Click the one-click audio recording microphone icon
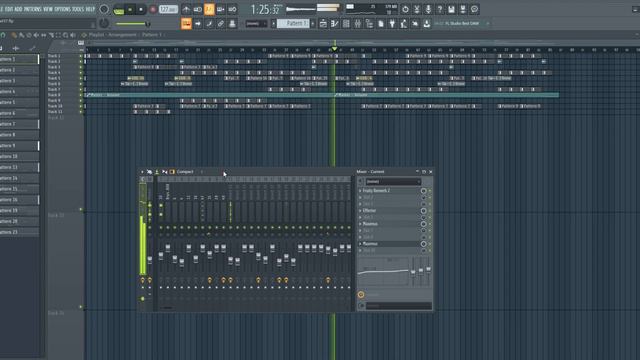The height and width of the screenshot is (360, 640). (x=428, y=9)
